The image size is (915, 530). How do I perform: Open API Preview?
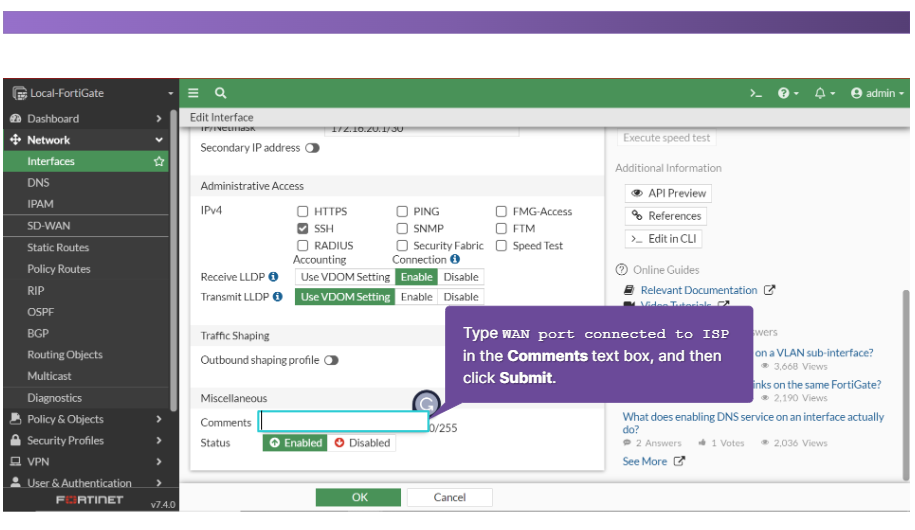[x=668, y=193]
